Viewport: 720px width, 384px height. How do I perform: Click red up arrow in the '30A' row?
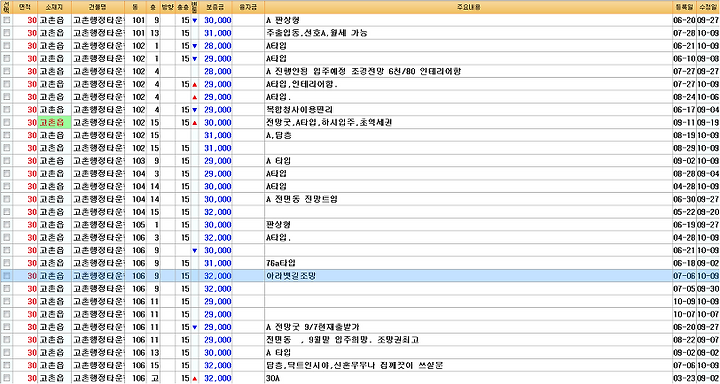coord(194,378)
